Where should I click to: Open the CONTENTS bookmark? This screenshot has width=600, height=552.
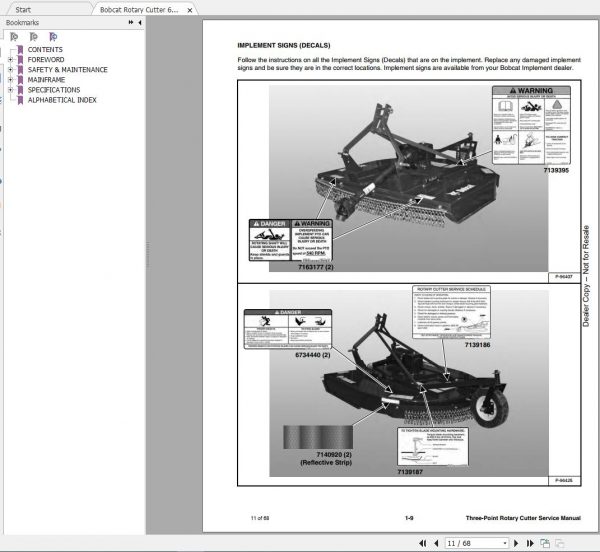pos(45,50)
